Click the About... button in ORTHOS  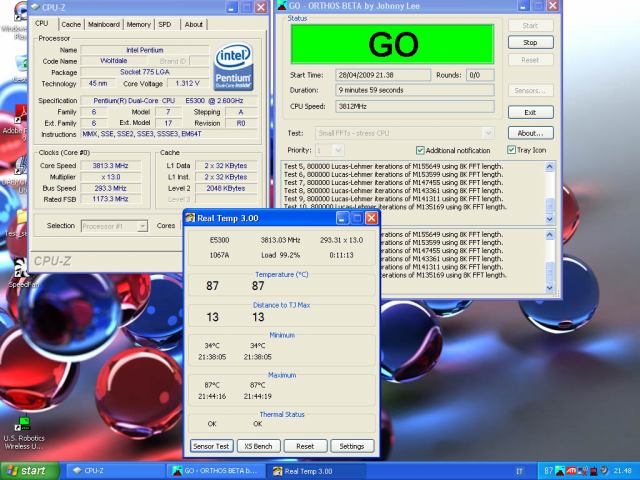531,133
